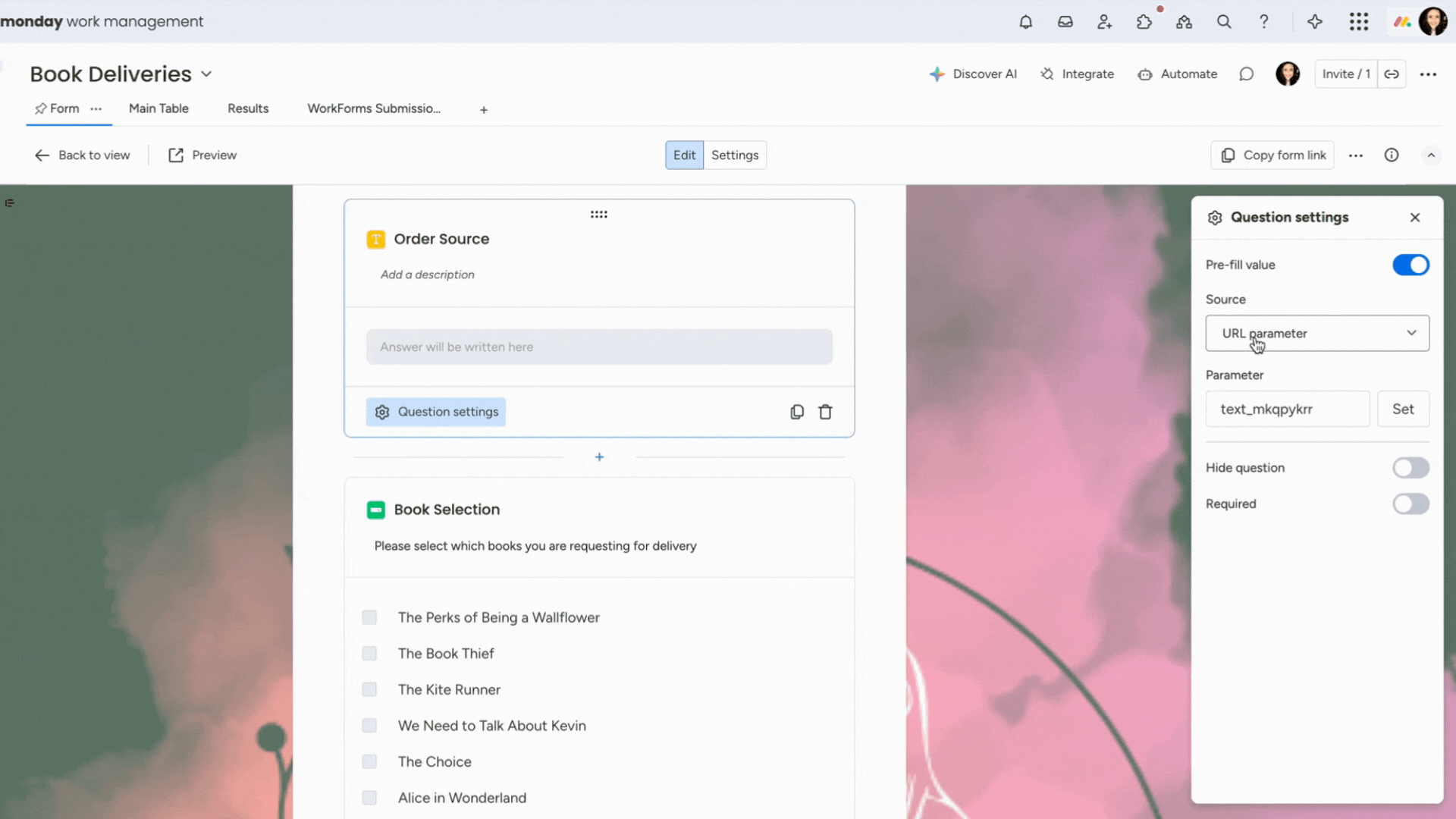Check Alice in Wonderland option
This screenshot has width=1456, height=819.
(x=369, y=798)
